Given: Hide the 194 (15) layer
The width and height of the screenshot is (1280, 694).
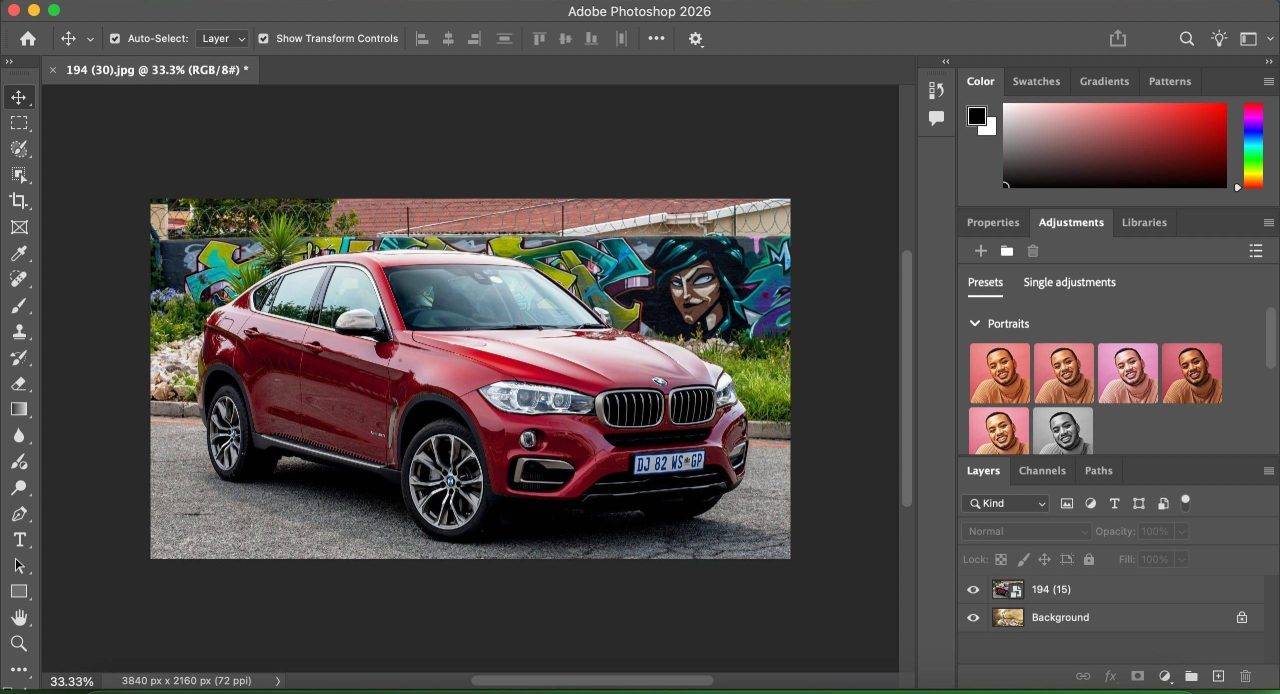Looking at the screenshot, I should 973,590.
